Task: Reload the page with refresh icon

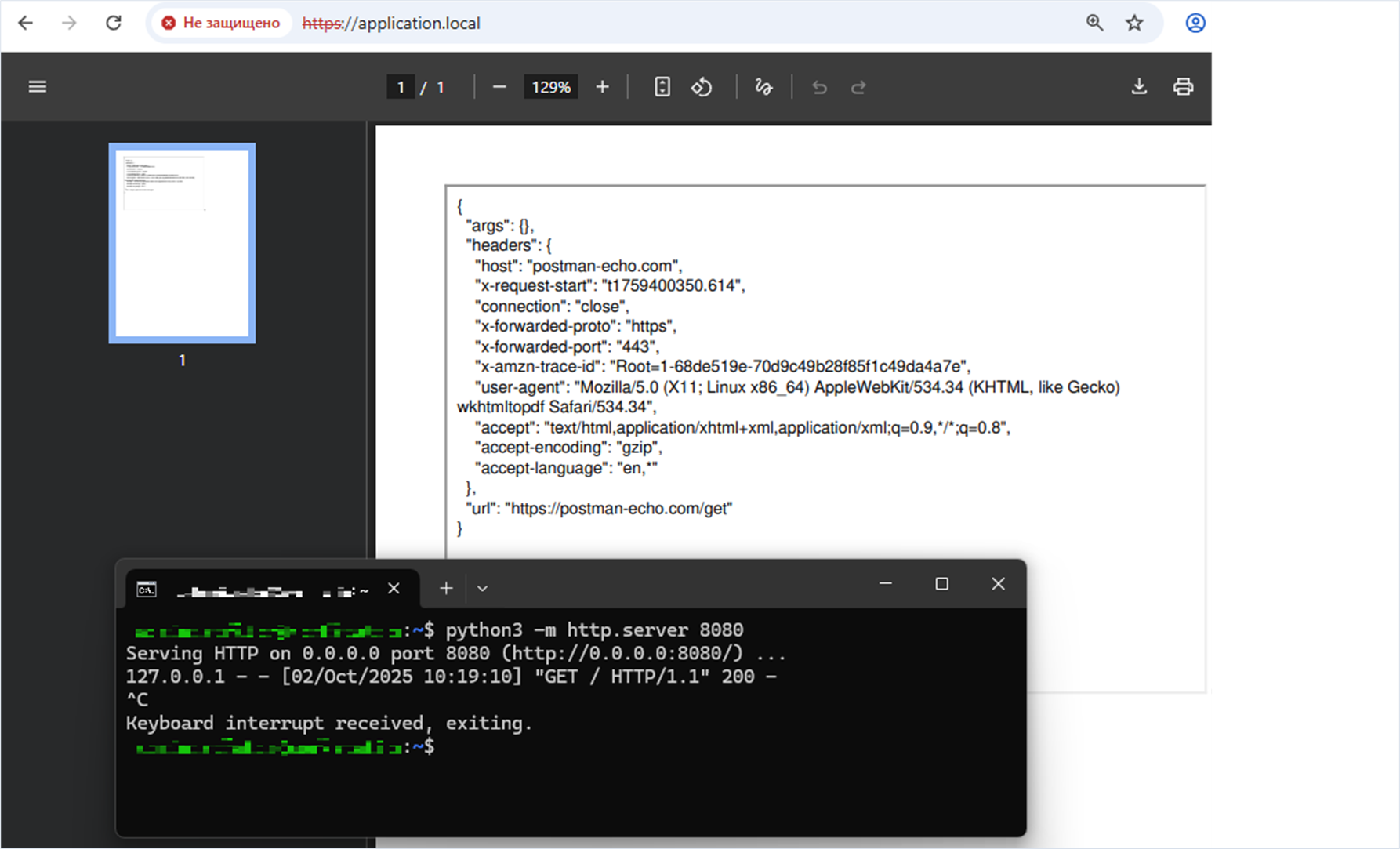Action: click(114, 23)
